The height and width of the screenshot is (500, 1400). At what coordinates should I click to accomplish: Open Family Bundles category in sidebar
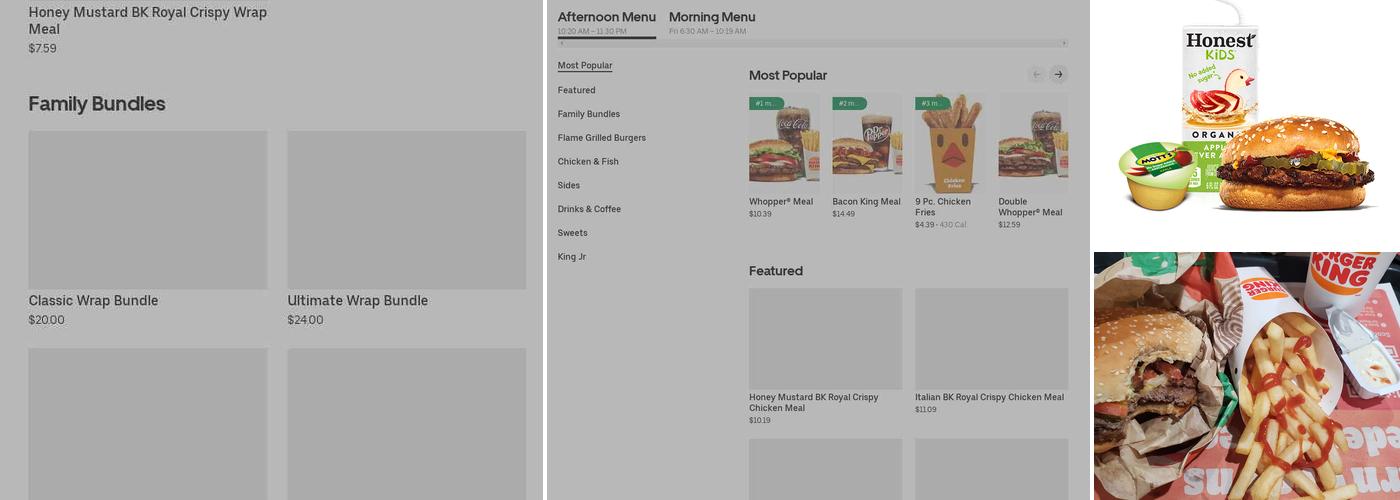pos(589,114)
